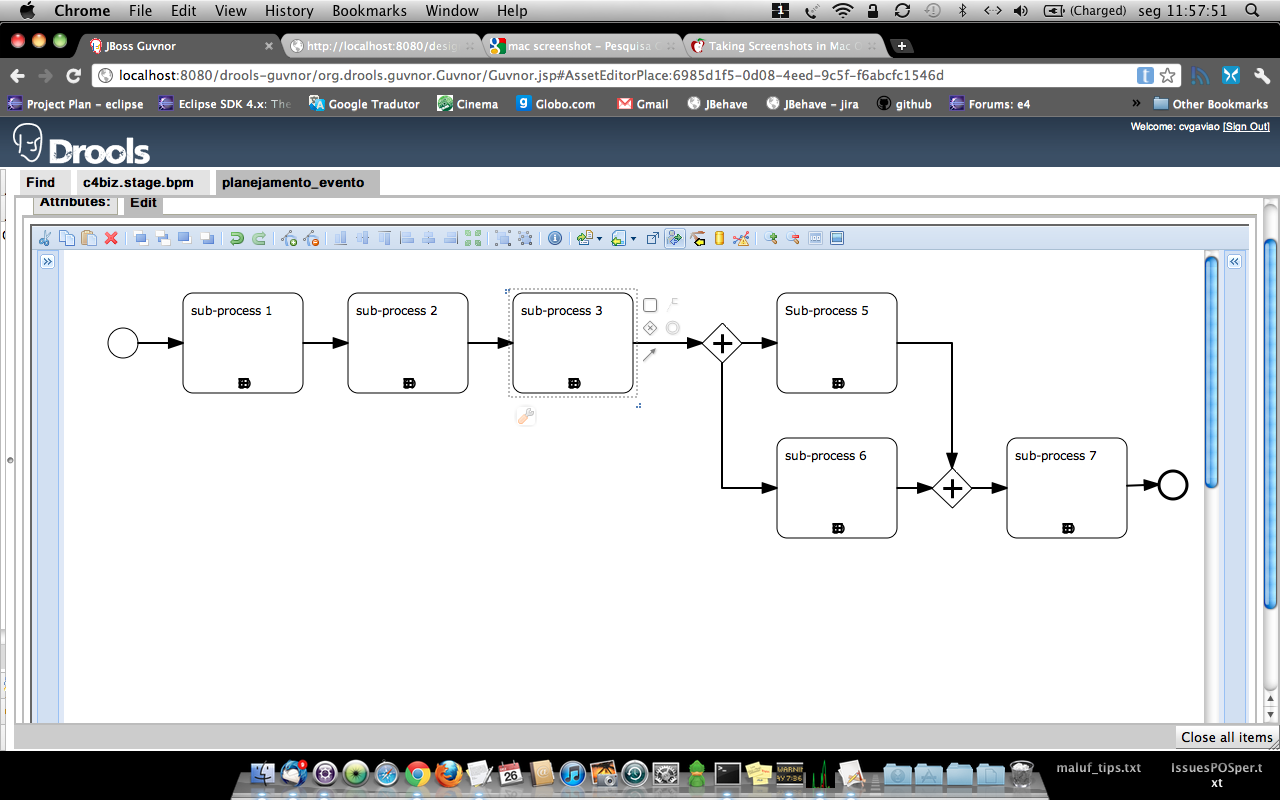Image resolution: width=1280 pixels, height=800 pixels.
Task: Open the dropdown arrow beside the import icon
Action: [633, 239]
